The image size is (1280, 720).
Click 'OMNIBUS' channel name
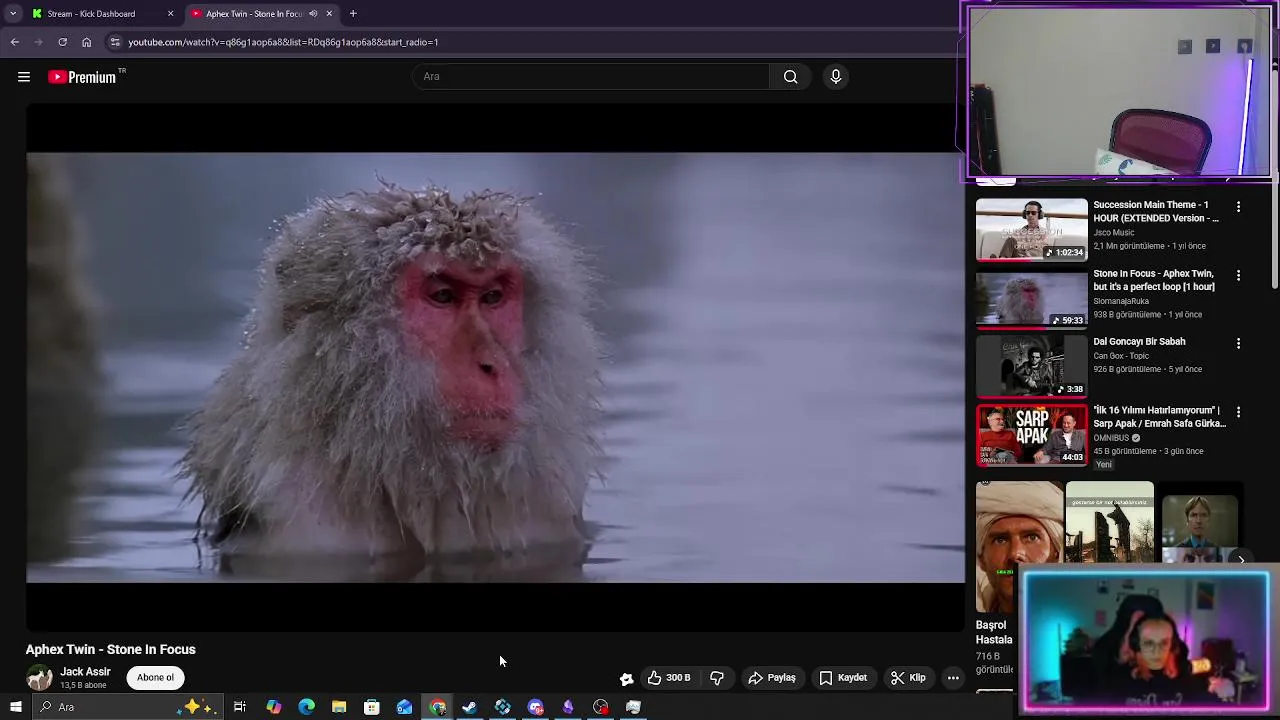pos(1111,438)
